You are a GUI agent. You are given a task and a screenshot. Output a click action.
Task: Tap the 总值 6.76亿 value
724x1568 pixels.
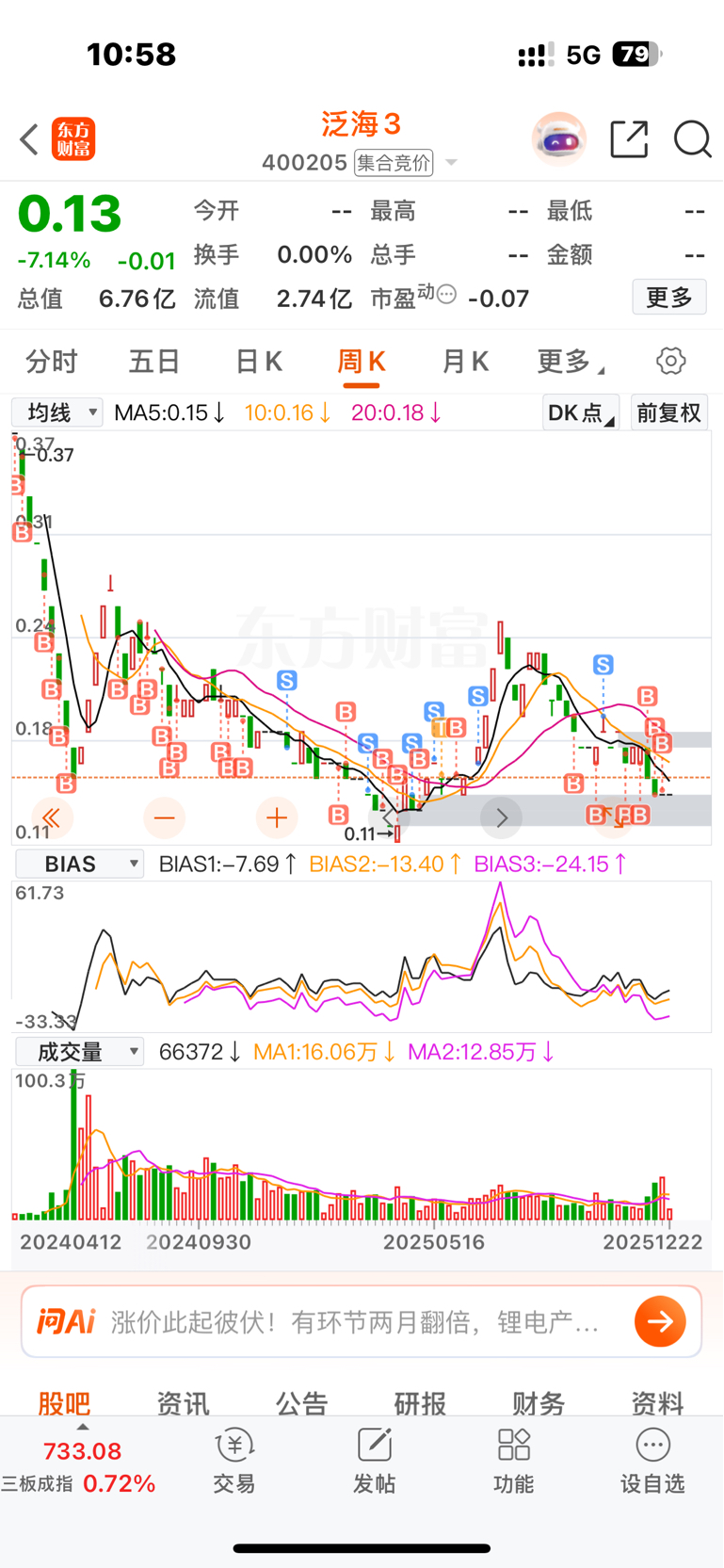pos(137,299)
